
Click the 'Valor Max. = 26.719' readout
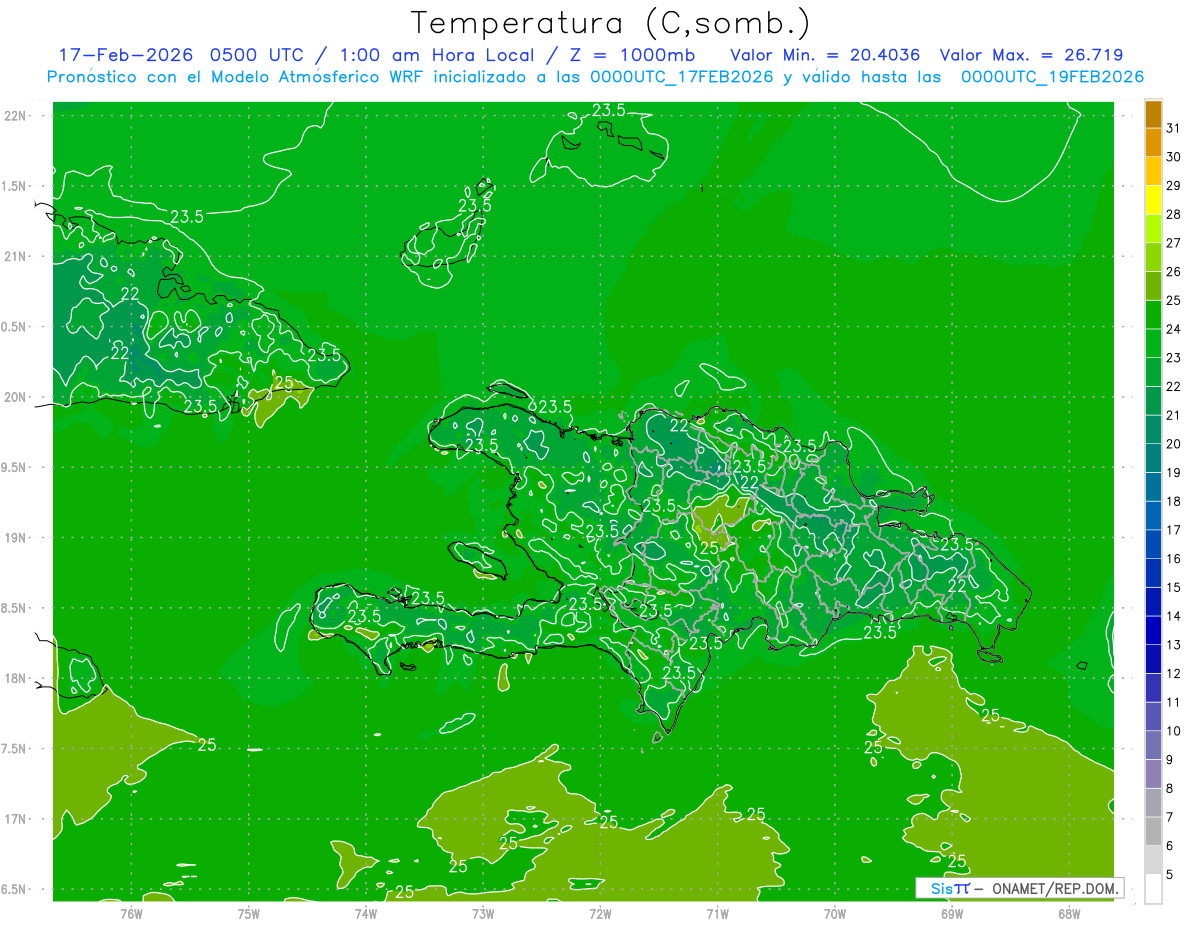tap(1033, 55)
